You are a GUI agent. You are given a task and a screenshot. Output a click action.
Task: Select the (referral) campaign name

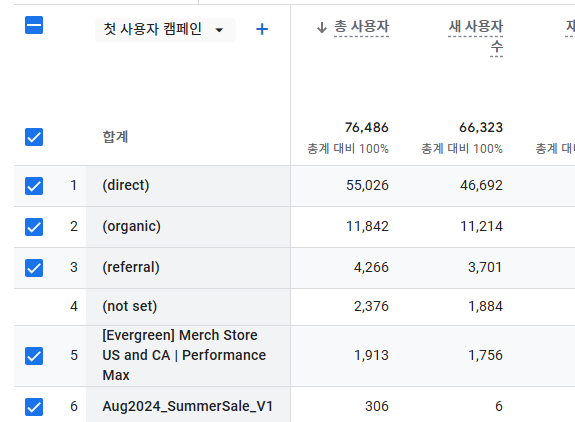[x=131, y=267]
